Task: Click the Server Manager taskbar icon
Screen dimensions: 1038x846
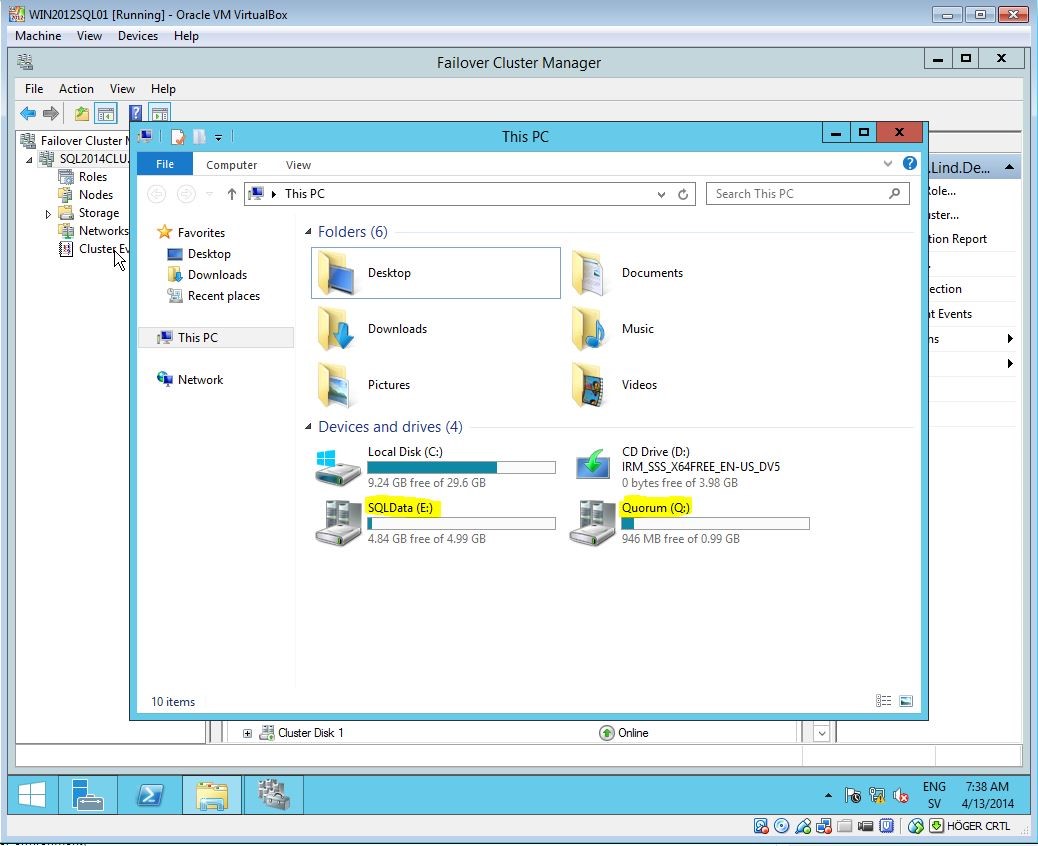Action: point(89,795)
